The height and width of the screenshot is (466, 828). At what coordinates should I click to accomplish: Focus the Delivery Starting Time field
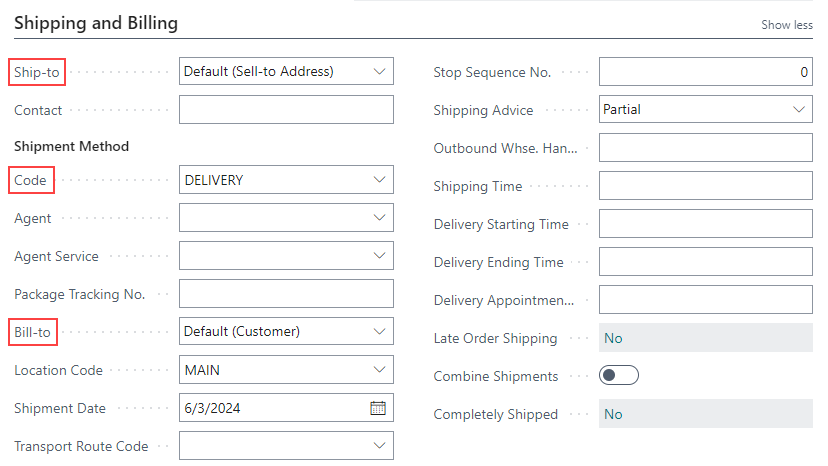(x=705, y=224)
